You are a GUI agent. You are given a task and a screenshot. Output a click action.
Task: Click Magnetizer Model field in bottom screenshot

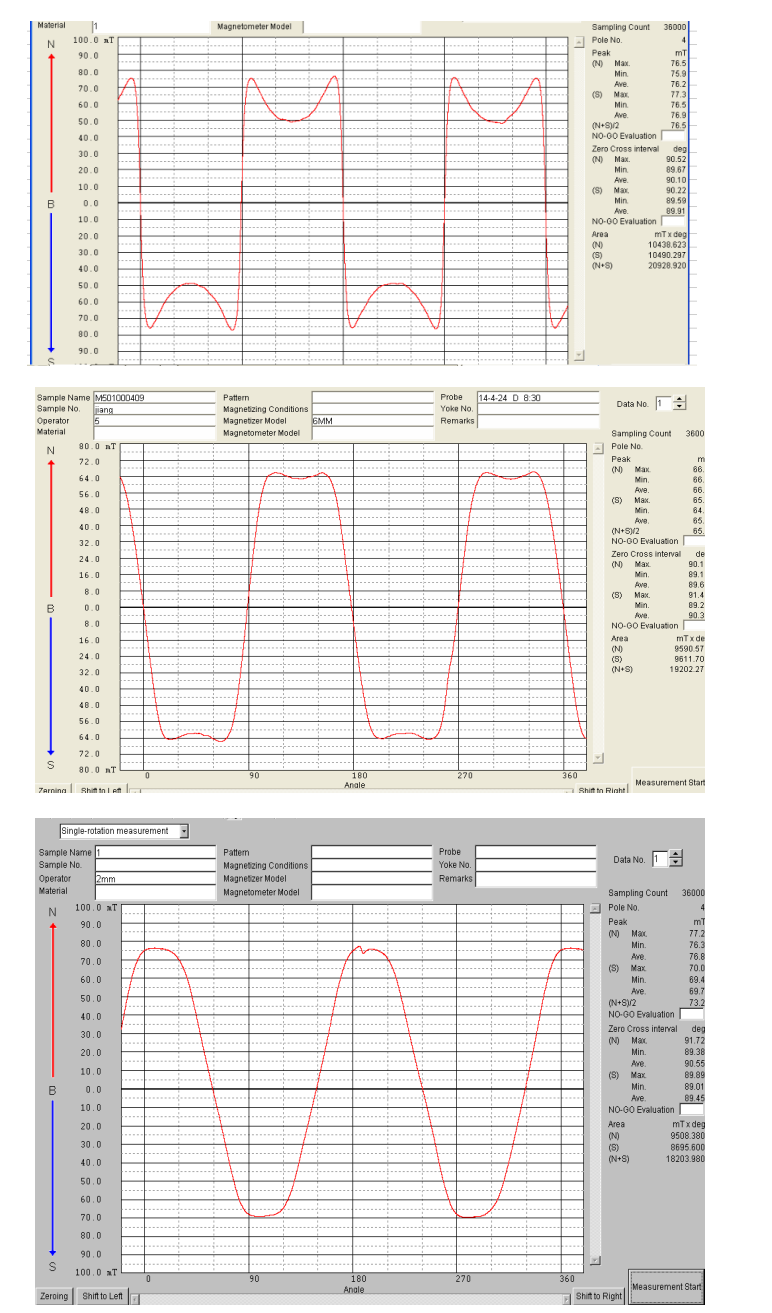pos(371,878)
